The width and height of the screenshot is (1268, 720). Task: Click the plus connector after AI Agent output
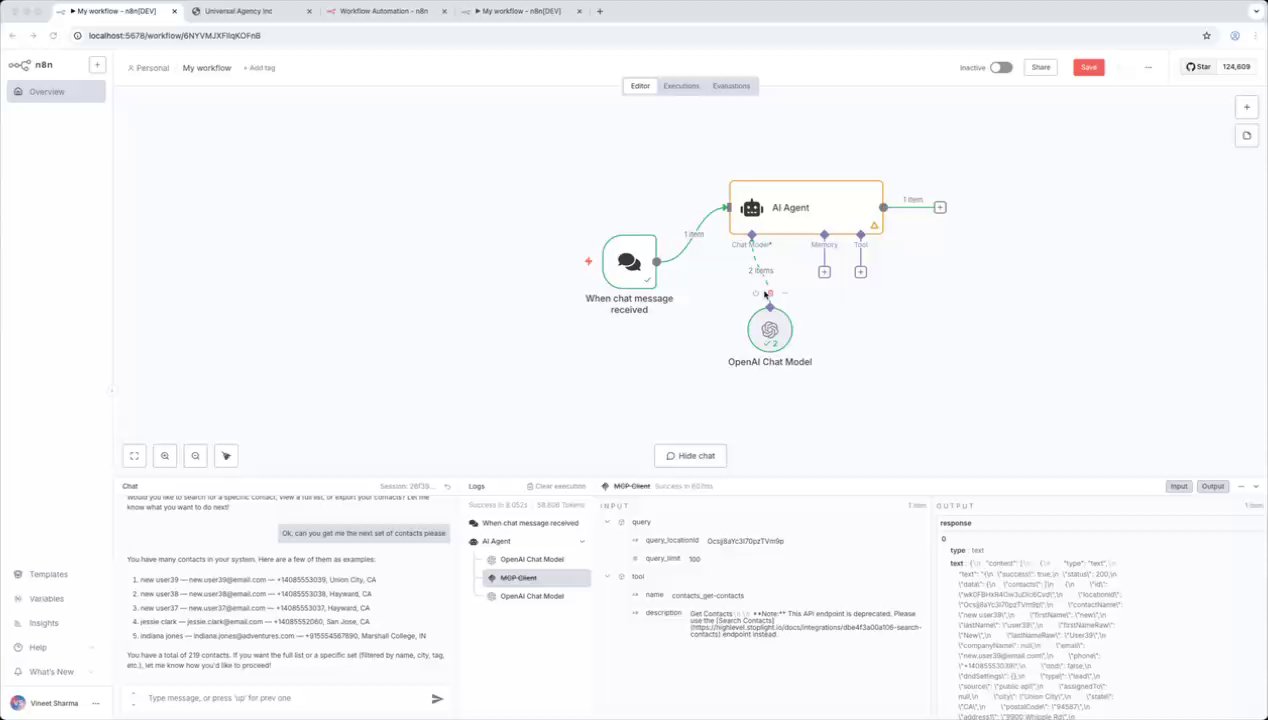tap(940, 207)
